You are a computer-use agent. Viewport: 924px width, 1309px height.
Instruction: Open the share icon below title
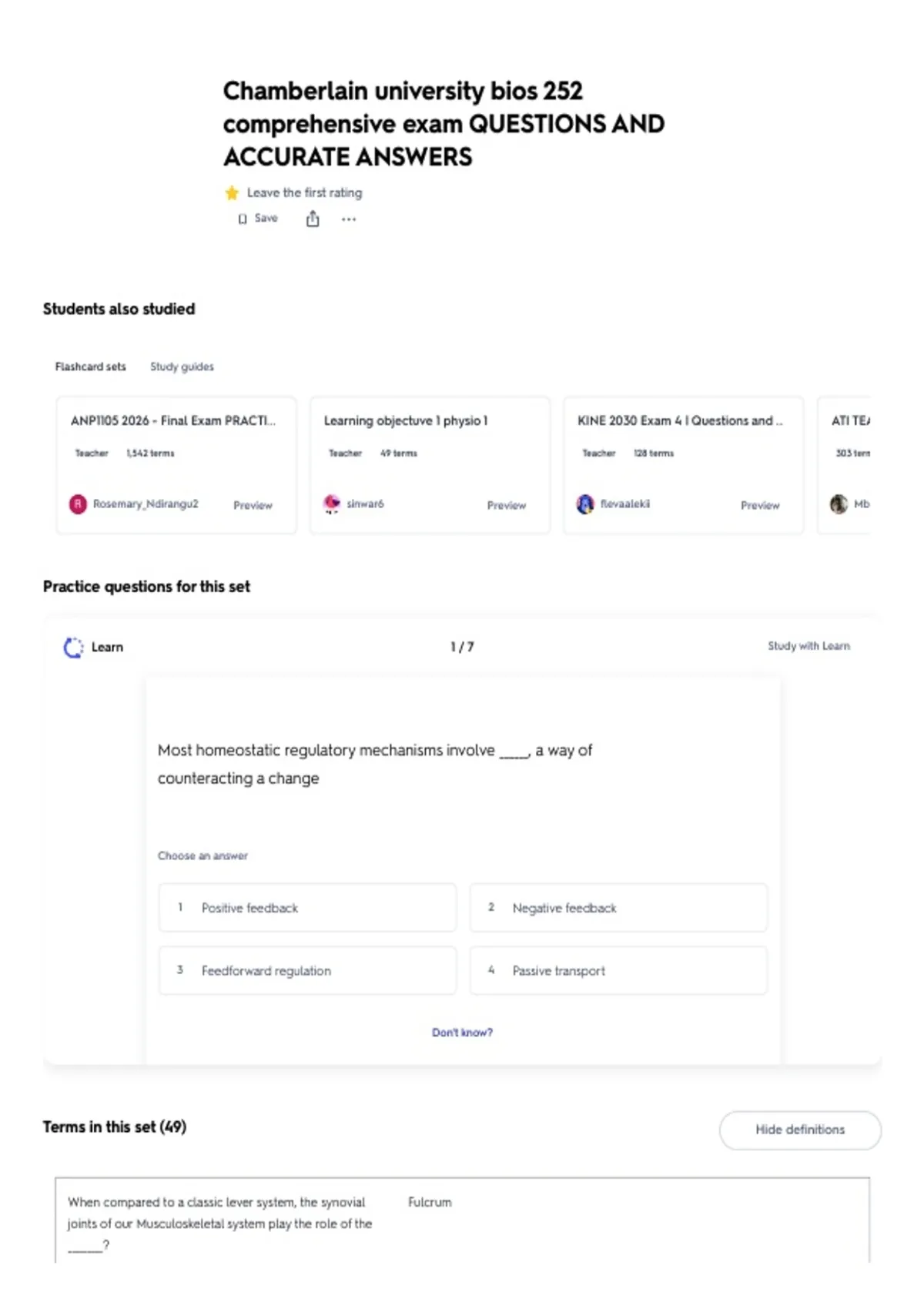pos(313,219)
